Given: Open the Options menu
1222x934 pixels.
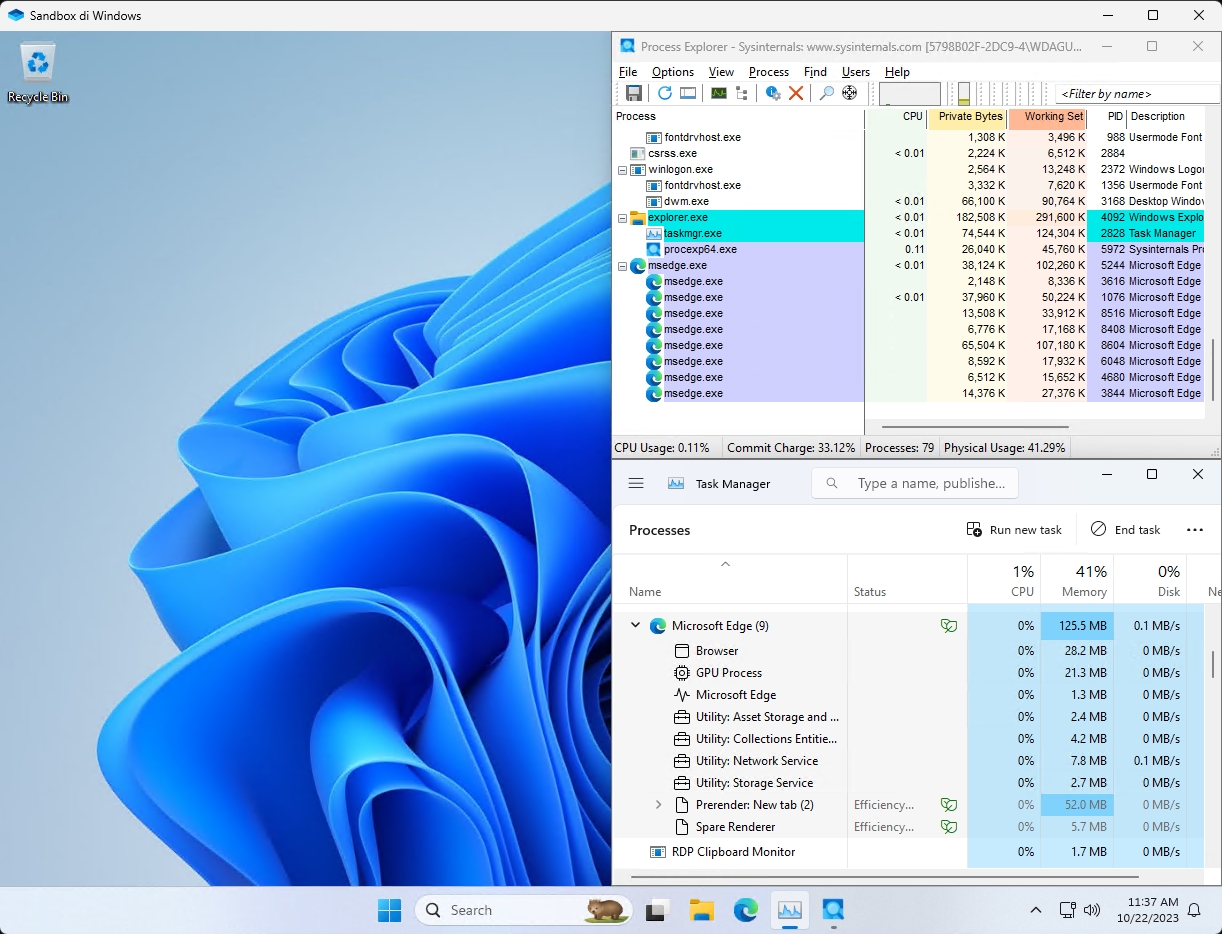Looking at the screenshot, I should pyautogui.click(x=673, y=72).
